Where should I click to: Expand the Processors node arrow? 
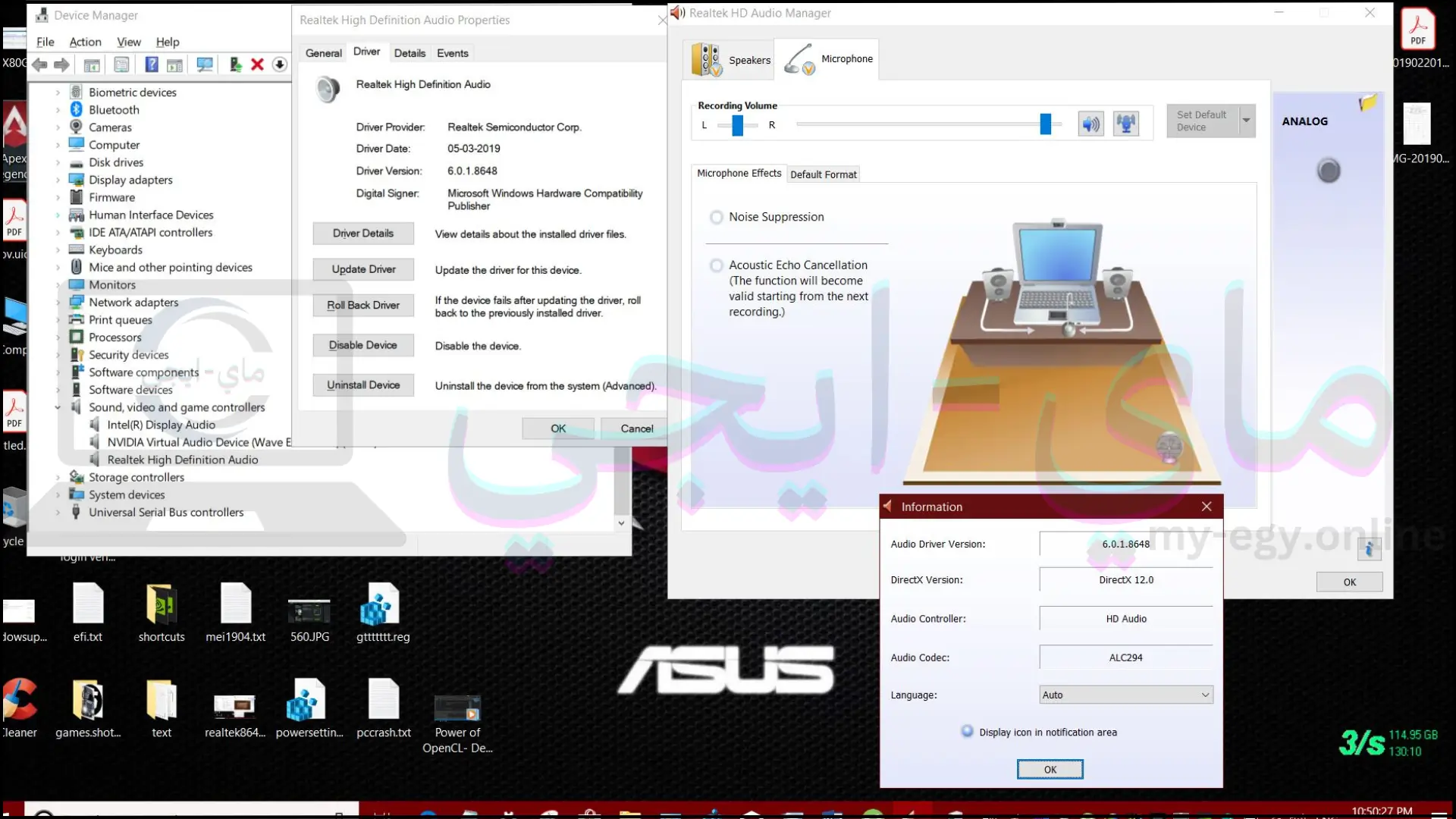(x=58, y=337)
